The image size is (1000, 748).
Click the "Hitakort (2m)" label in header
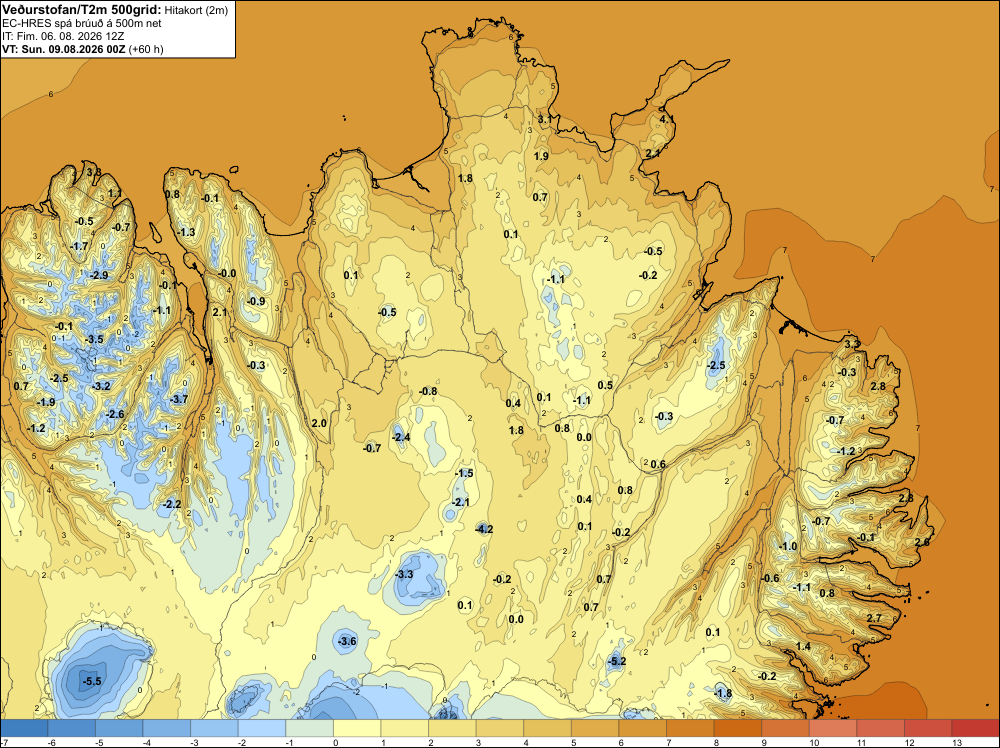(x=196, y=10)
